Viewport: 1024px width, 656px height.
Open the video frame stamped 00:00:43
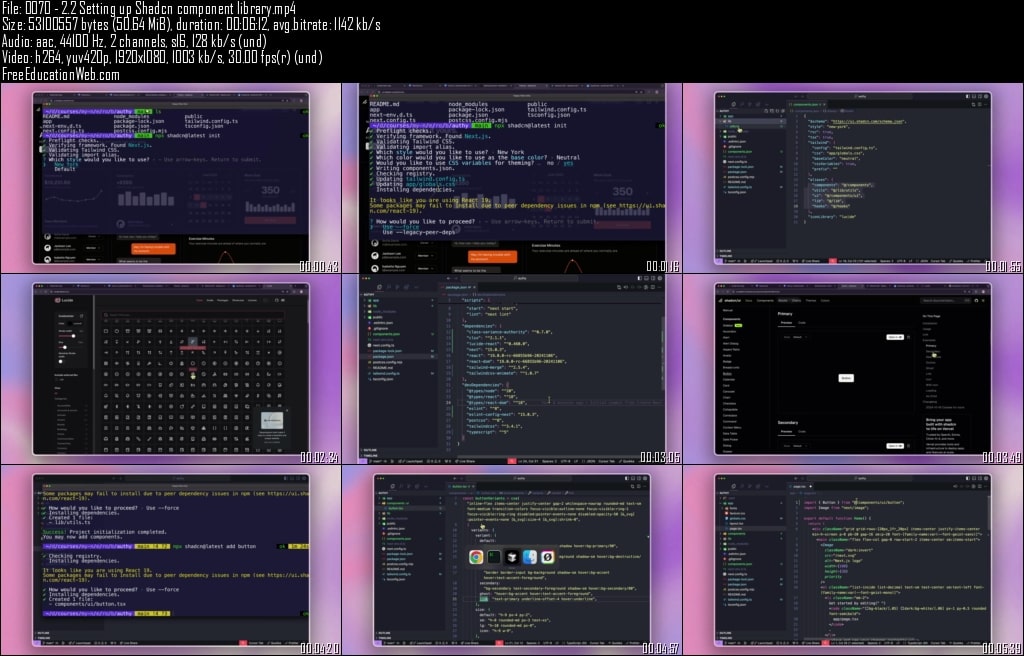(x=171, y=178)
